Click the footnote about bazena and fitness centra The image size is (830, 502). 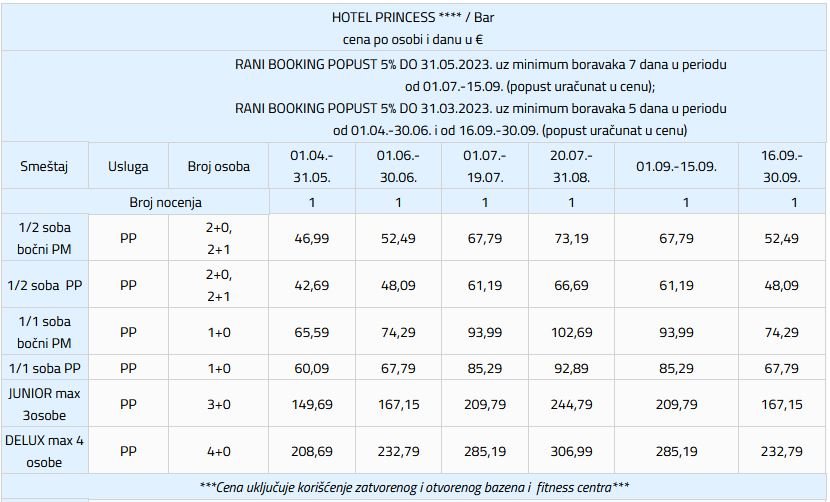coord(414,487)
